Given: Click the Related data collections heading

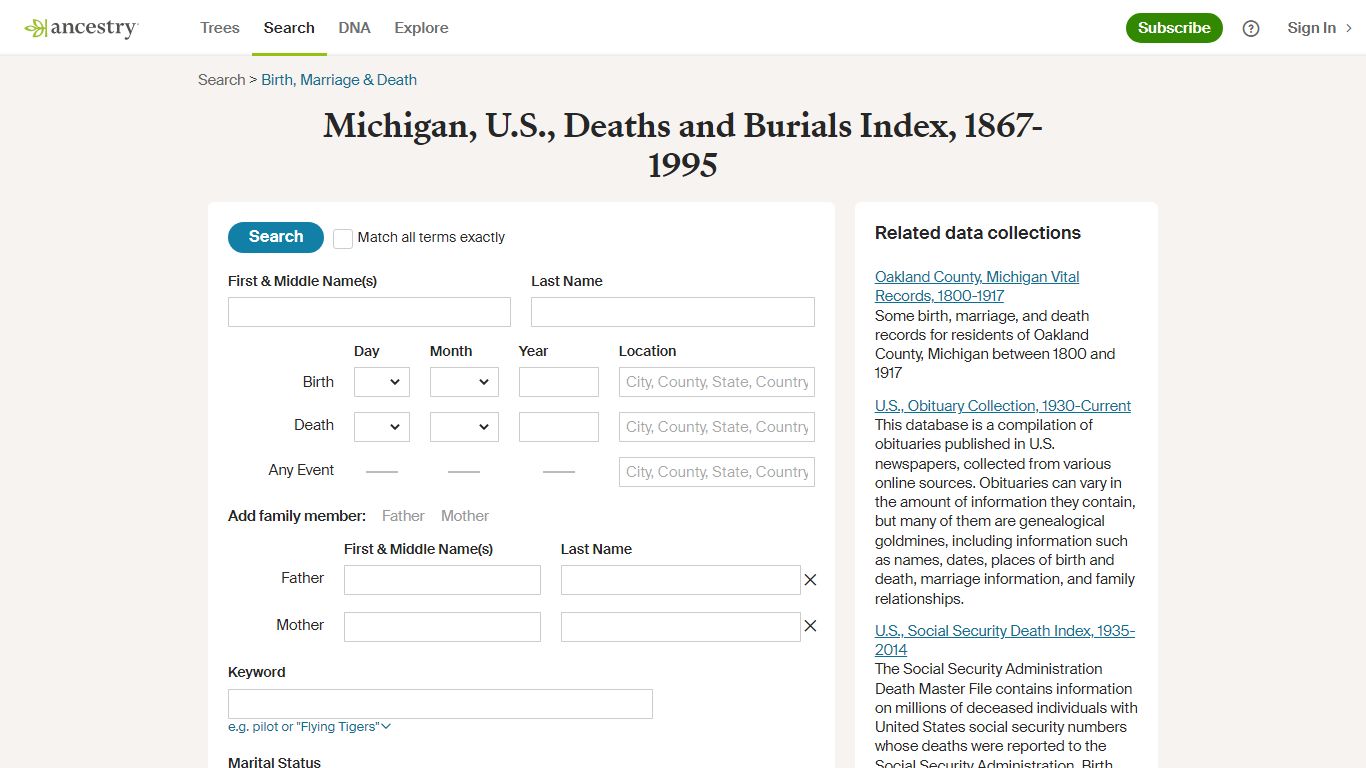Looking at the screenshot, I should [978, 233].
